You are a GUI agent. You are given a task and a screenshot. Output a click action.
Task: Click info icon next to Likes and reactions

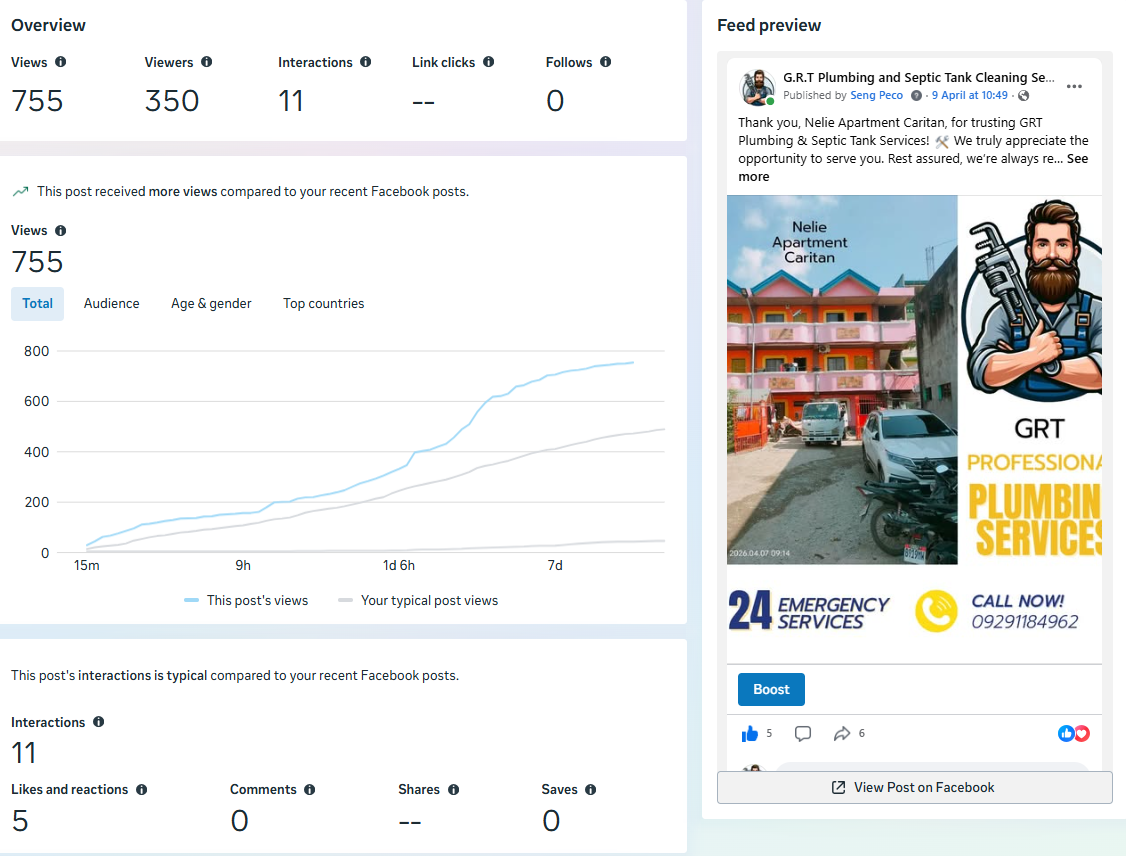[141, 789]
